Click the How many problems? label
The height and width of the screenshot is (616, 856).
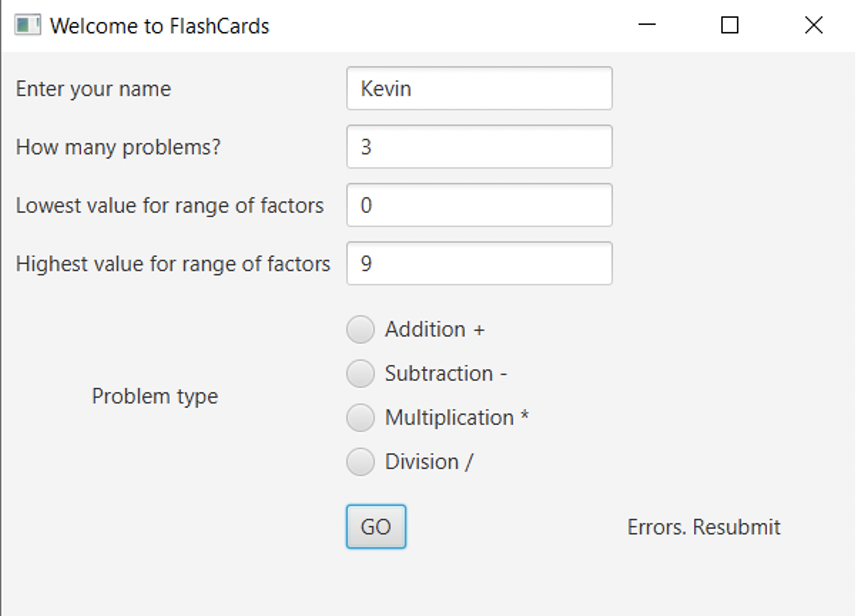(x=118, y=147)
